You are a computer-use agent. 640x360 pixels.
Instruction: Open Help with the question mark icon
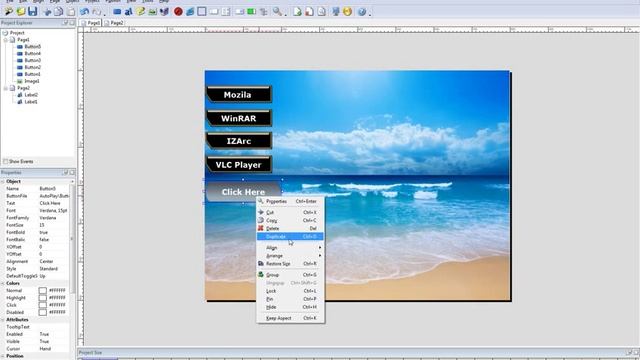click(x=362, y=12)
